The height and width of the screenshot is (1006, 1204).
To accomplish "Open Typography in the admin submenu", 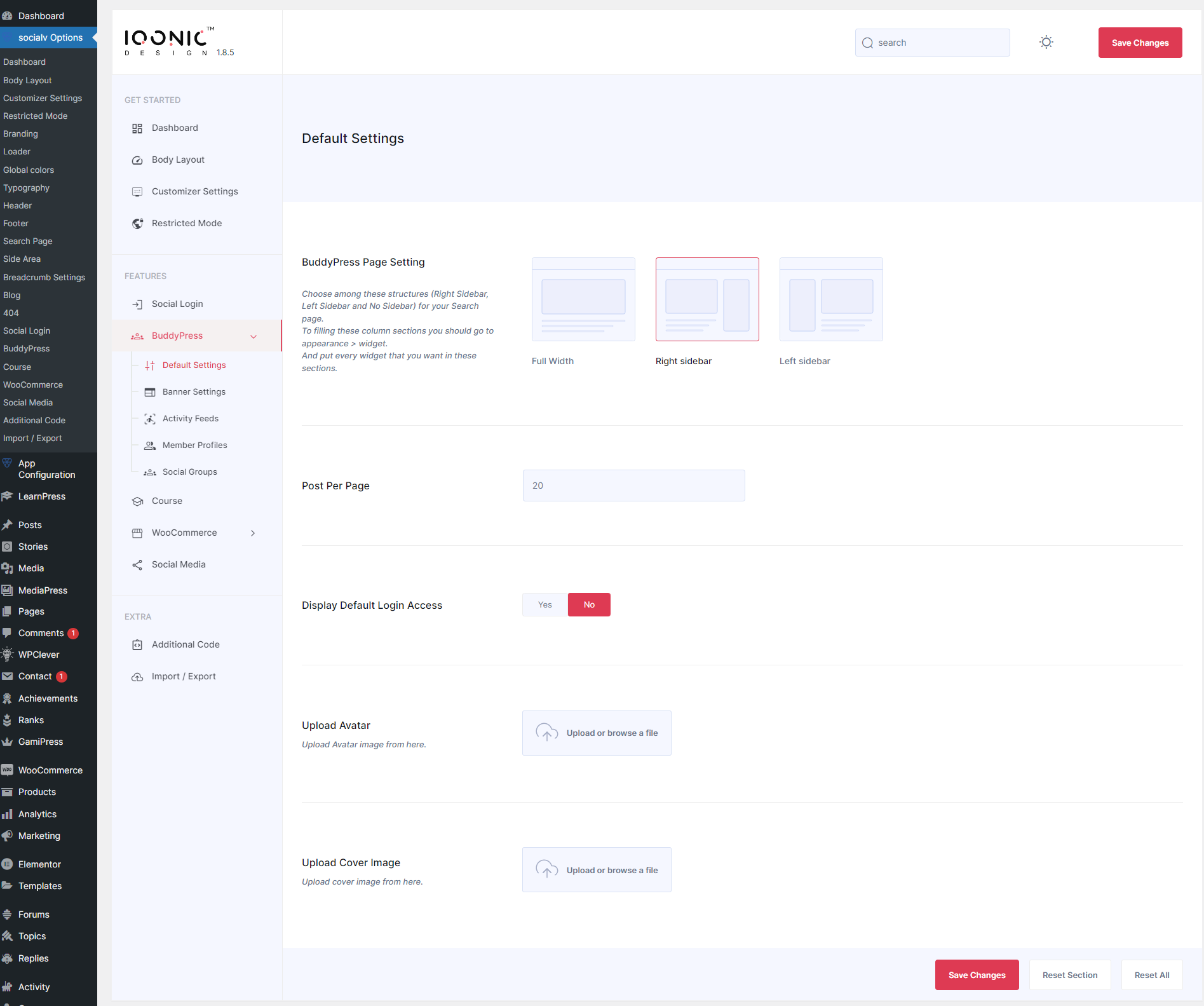I will 26,188.
